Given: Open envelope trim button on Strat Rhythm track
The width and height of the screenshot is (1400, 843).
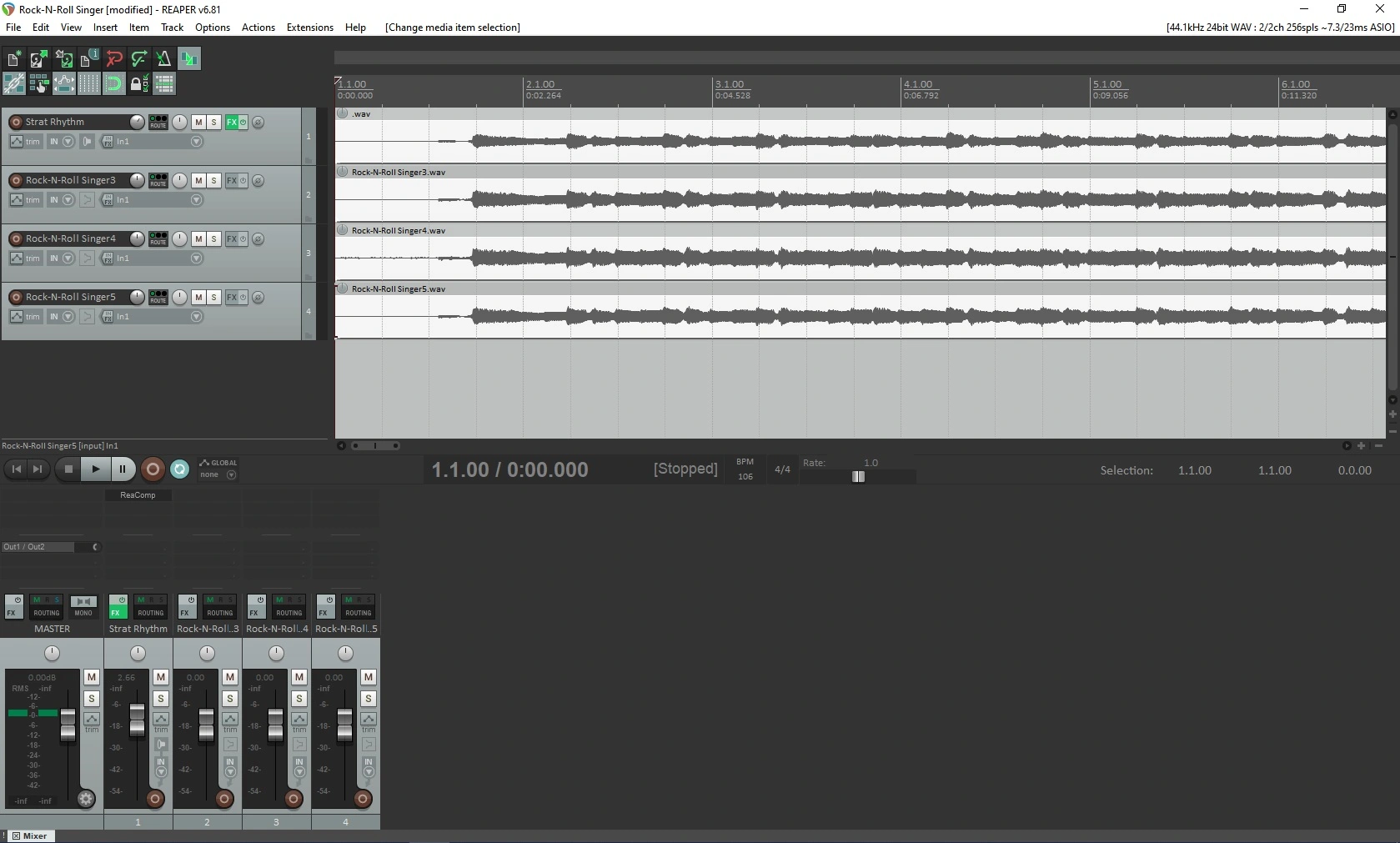Looking at the screenshot, I should pyautogui.click(x=25, y=142).
